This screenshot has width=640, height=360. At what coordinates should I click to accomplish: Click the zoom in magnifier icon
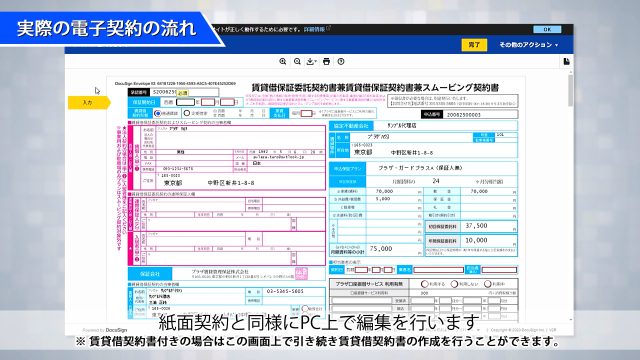[x=282, y=62]
